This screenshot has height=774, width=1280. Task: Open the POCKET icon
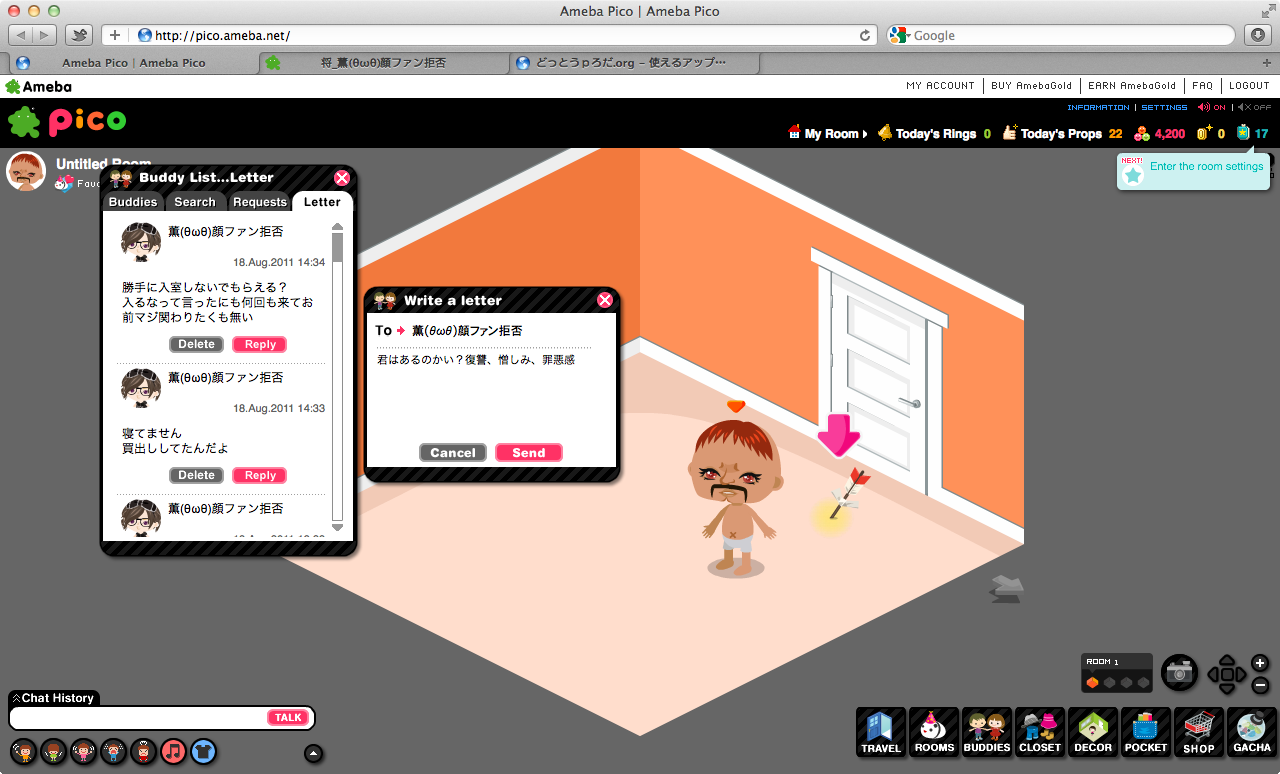[x=1146, y=732]
